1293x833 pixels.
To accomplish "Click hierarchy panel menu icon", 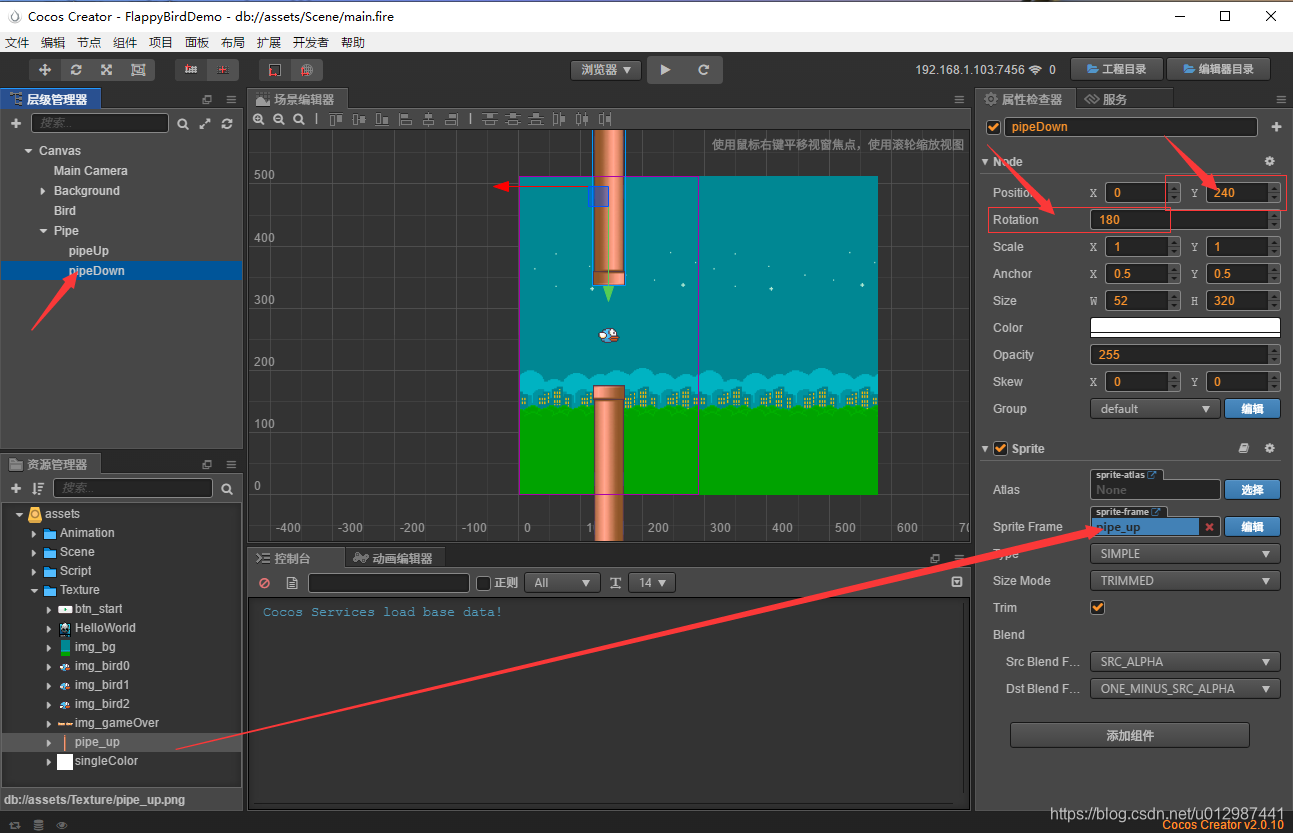I will (x=231, y=99).
